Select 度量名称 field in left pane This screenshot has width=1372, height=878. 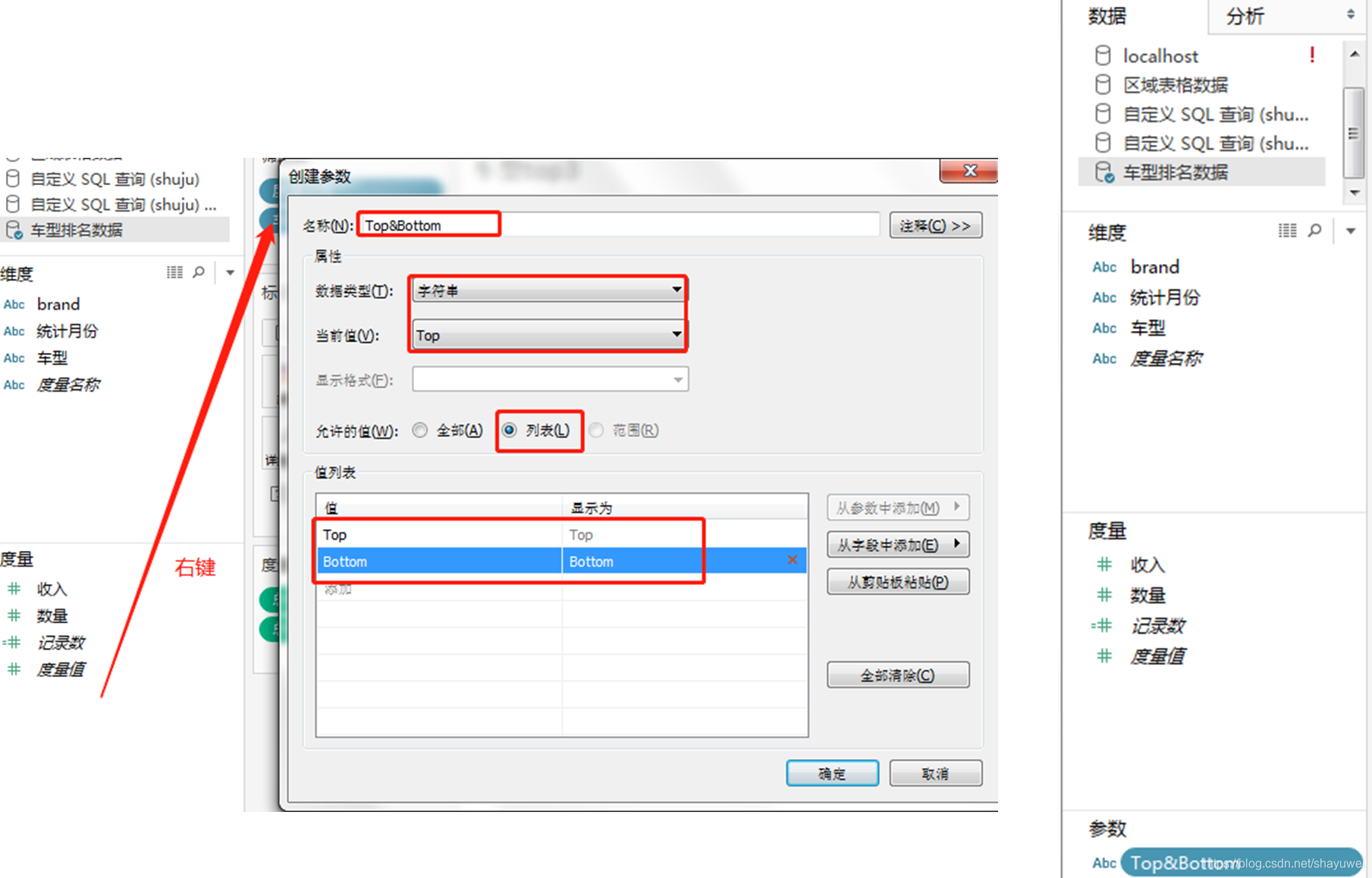(68, 385)
